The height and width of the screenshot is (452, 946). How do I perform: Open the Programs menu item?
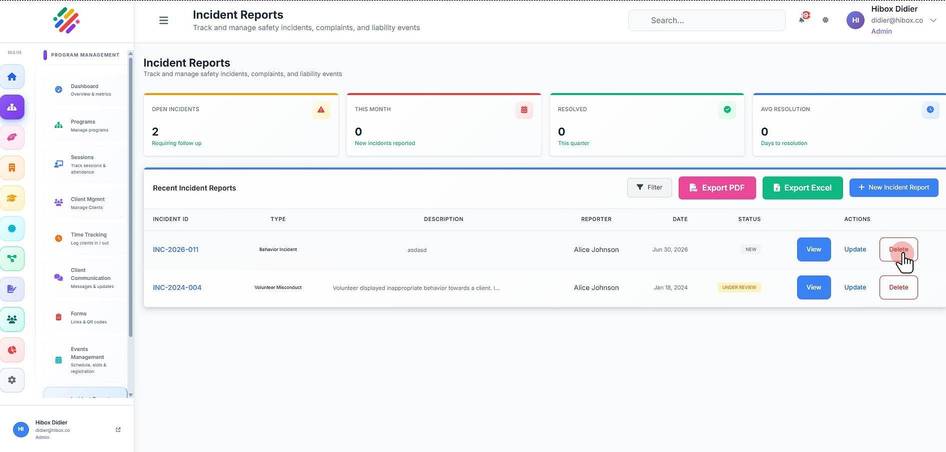click(x=84, y=126)
